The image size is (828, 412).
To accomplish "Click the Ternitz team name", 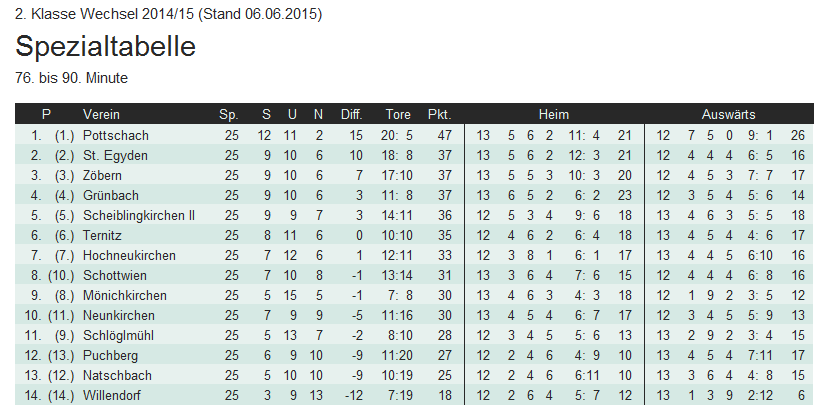I will point(102,235).
